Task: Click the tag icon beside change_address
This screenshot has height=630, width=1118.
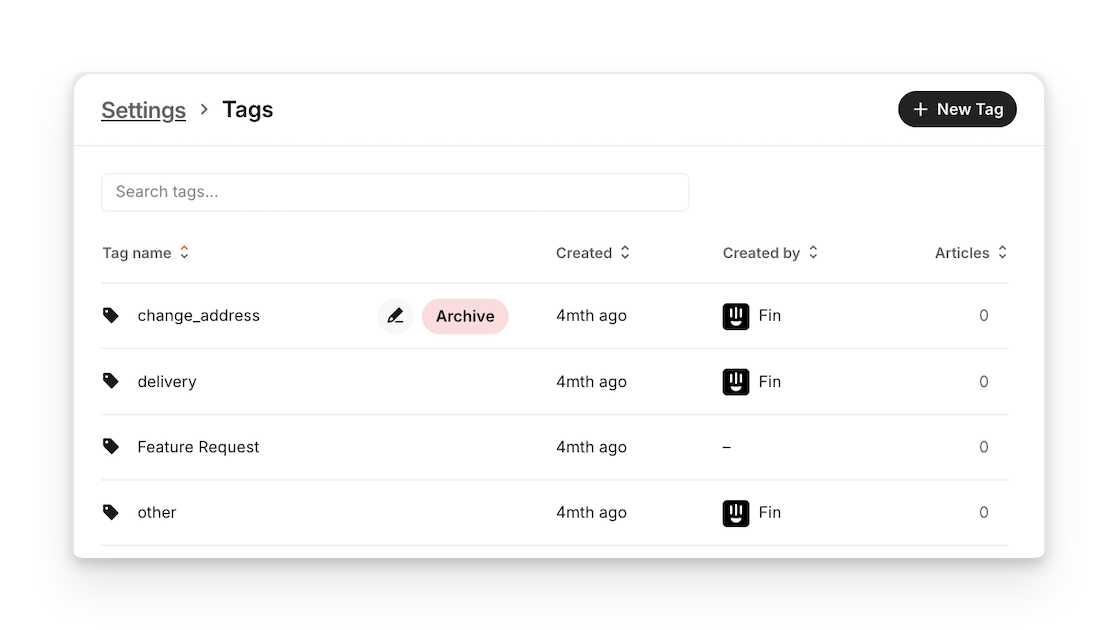Action: [111, 316]
